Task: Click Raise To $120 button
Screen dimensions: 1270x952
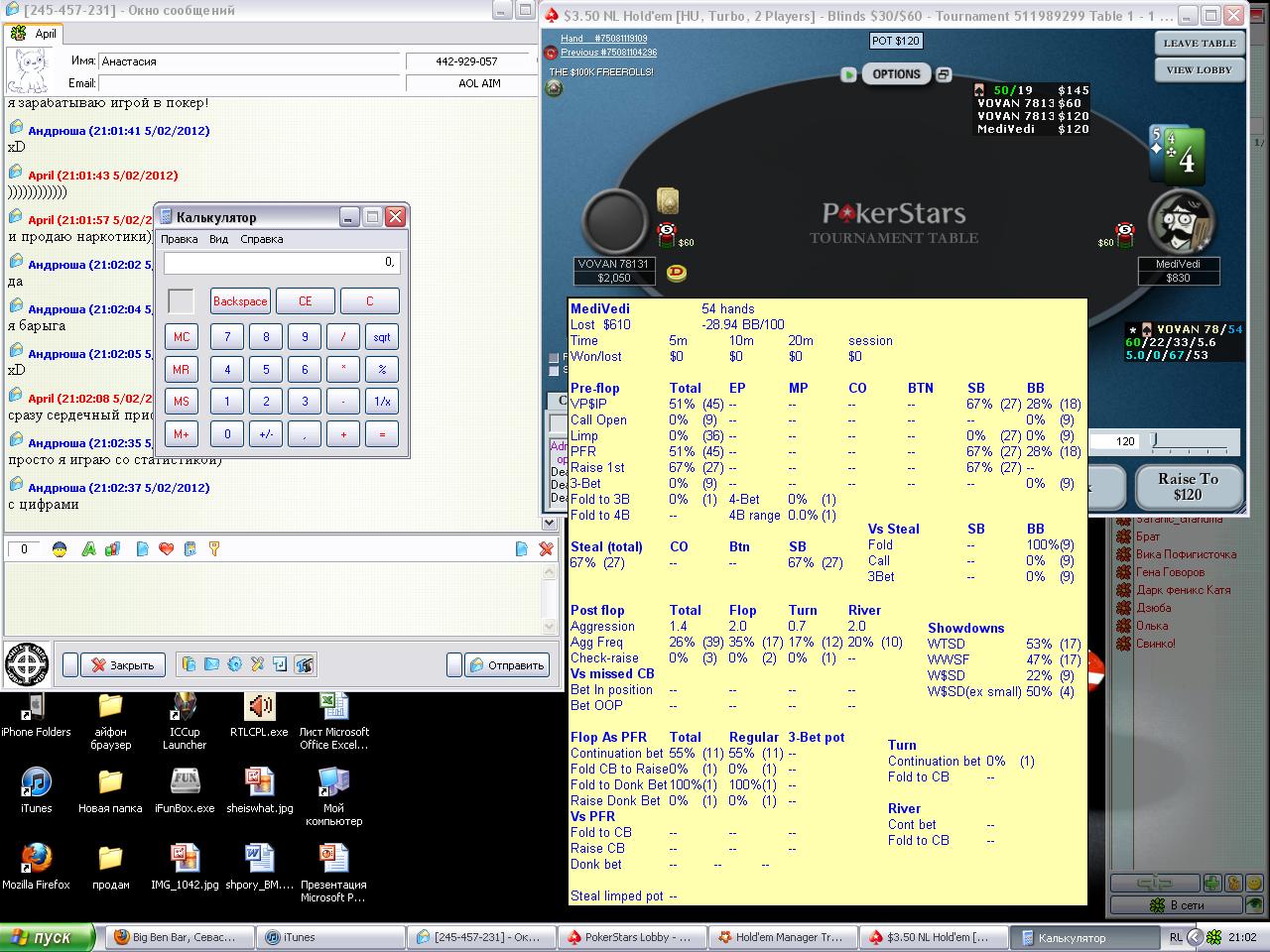Action: pos(1188,487)
